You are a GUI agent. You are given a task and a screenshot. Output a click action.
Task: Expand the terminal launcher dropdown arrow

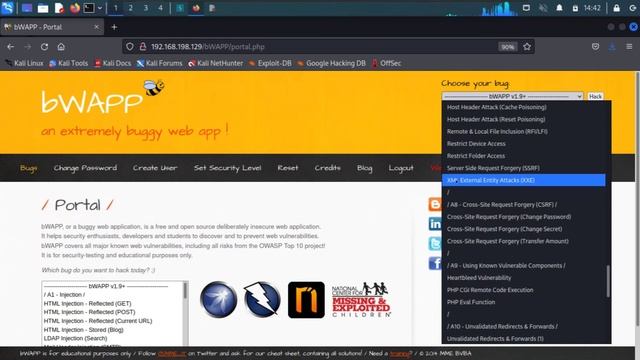[x=100, y=8]
